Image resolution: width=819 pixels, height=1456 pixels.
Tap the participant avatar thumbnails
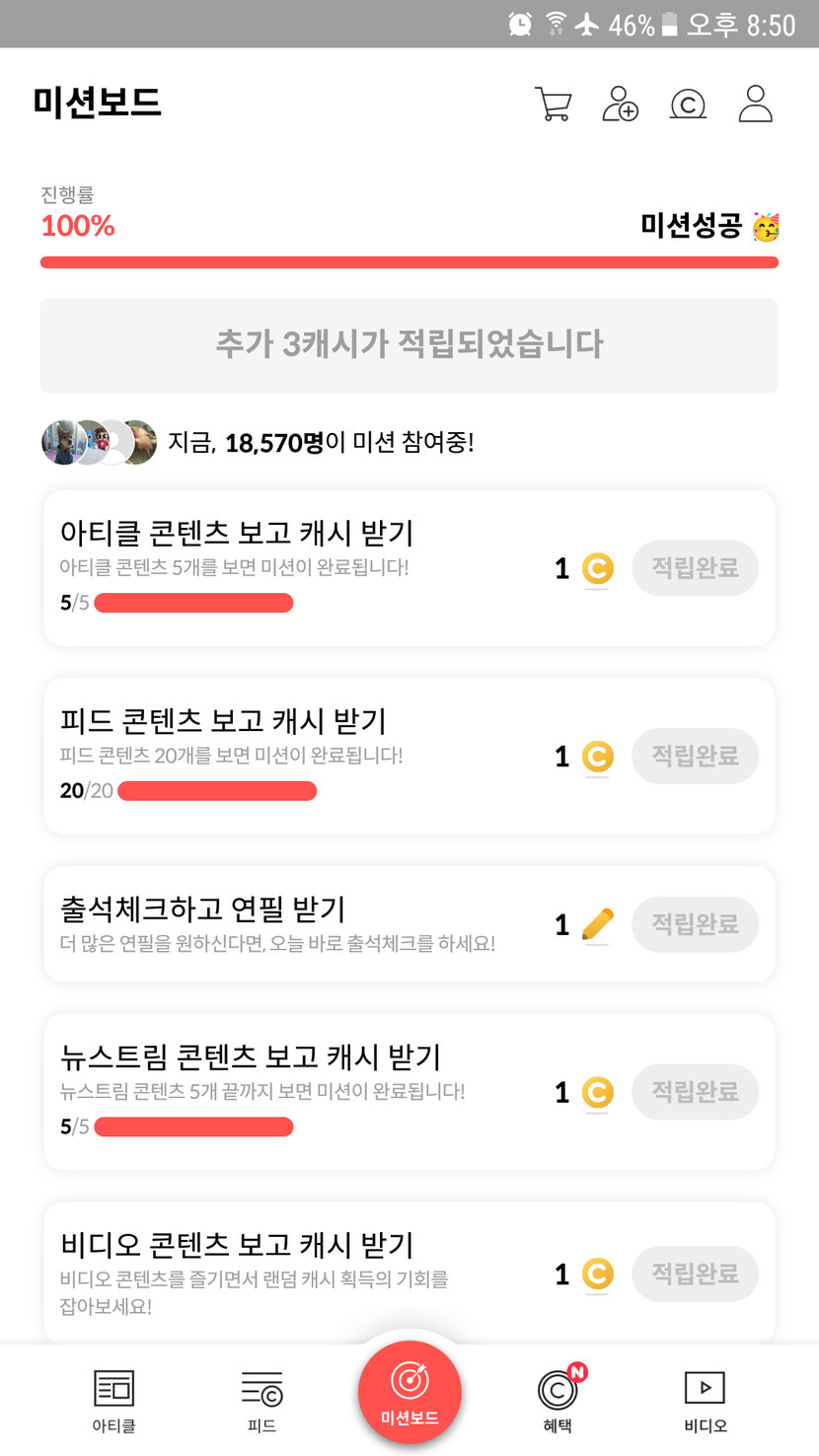click(x=99, y=442)
